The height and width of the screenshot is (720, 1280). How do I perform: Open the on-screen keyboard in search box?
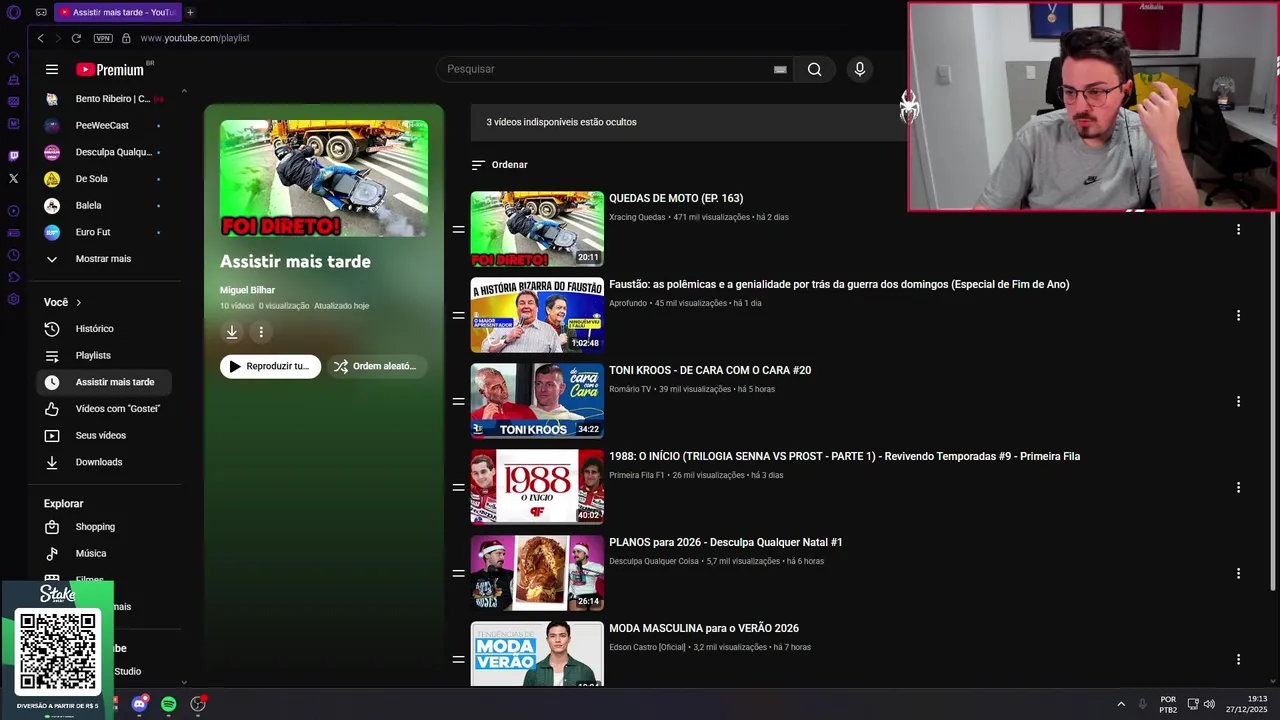(780, 69)
